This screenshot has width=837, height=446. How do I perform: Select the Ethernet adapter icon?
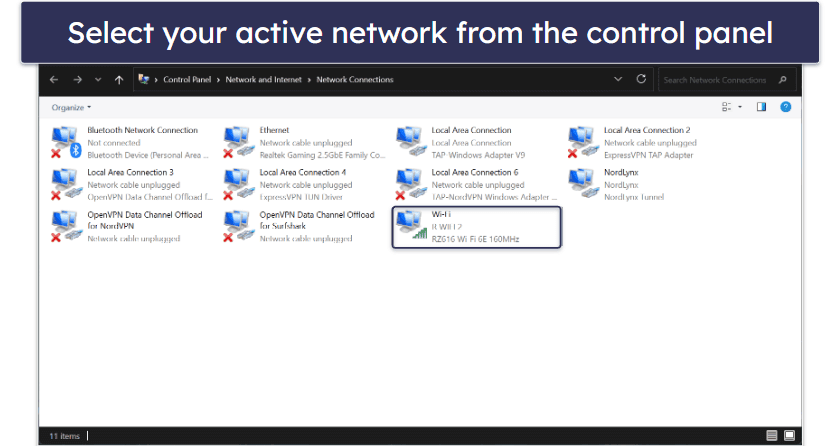point(239,142)
